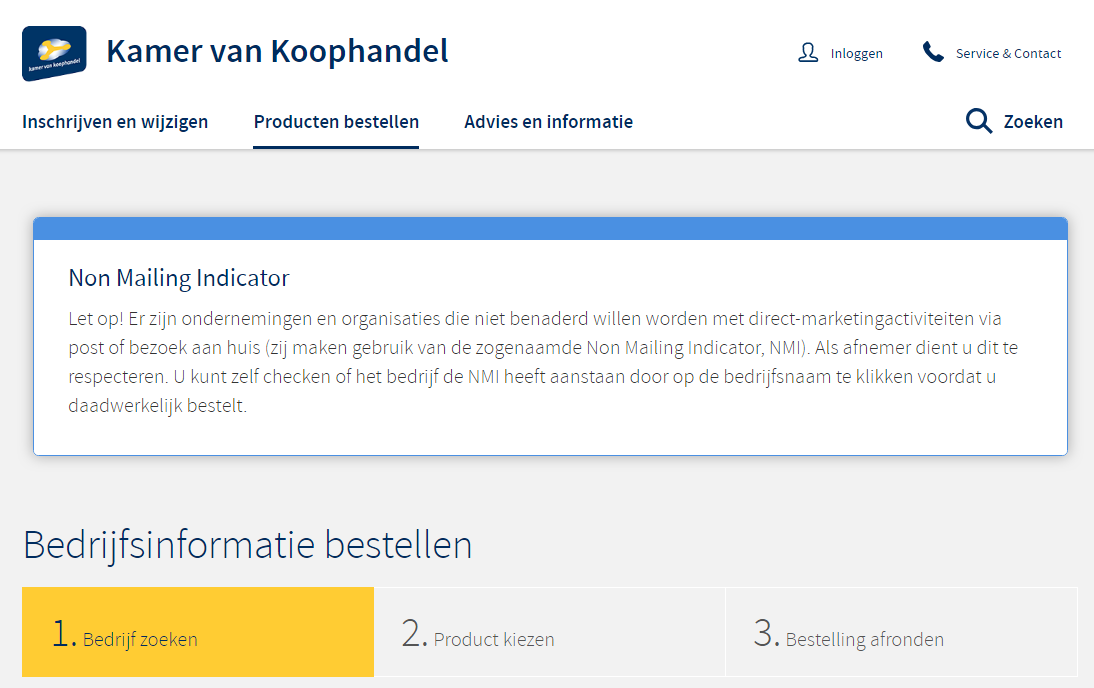This screenshot has width=1094, height=688.
Task: Click the Non Mailing Indicator heading
Action: (x=178, y=278)
